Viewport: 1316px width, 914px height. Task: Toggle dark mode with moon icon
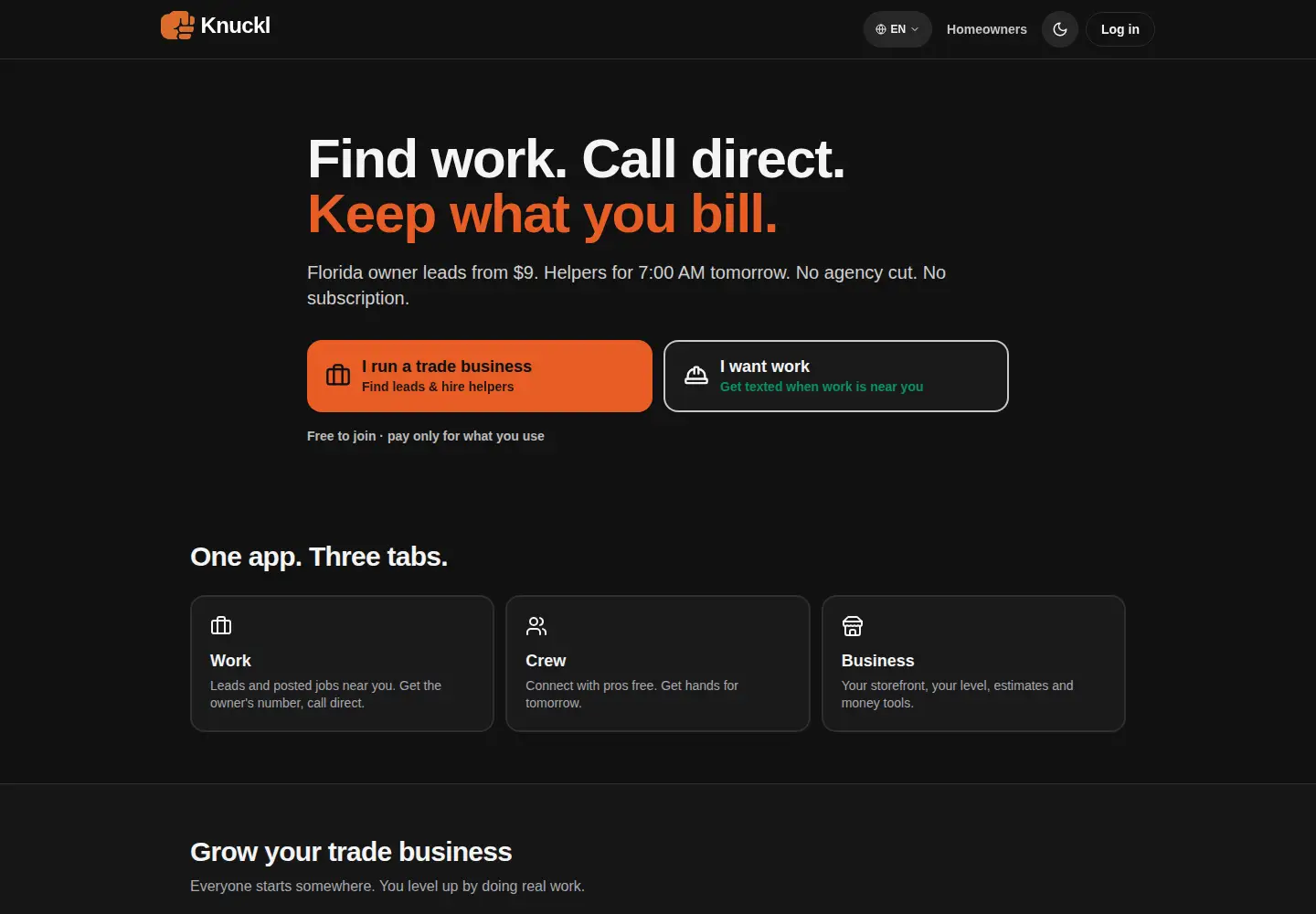pyautogui.click(x=1060, y=29)
